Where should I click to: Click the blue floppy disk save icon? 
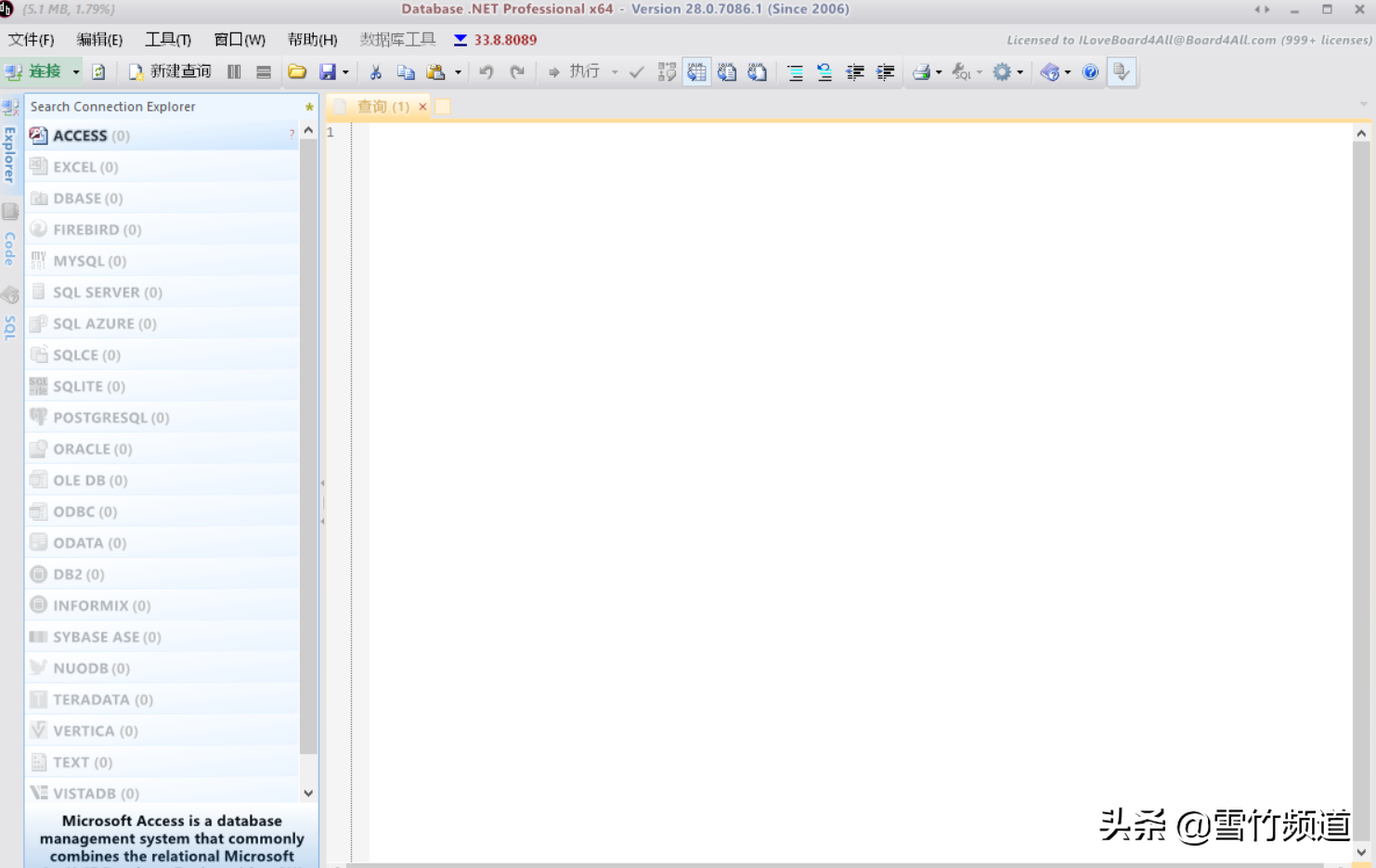pyautogui.click(x=328, y=72)
